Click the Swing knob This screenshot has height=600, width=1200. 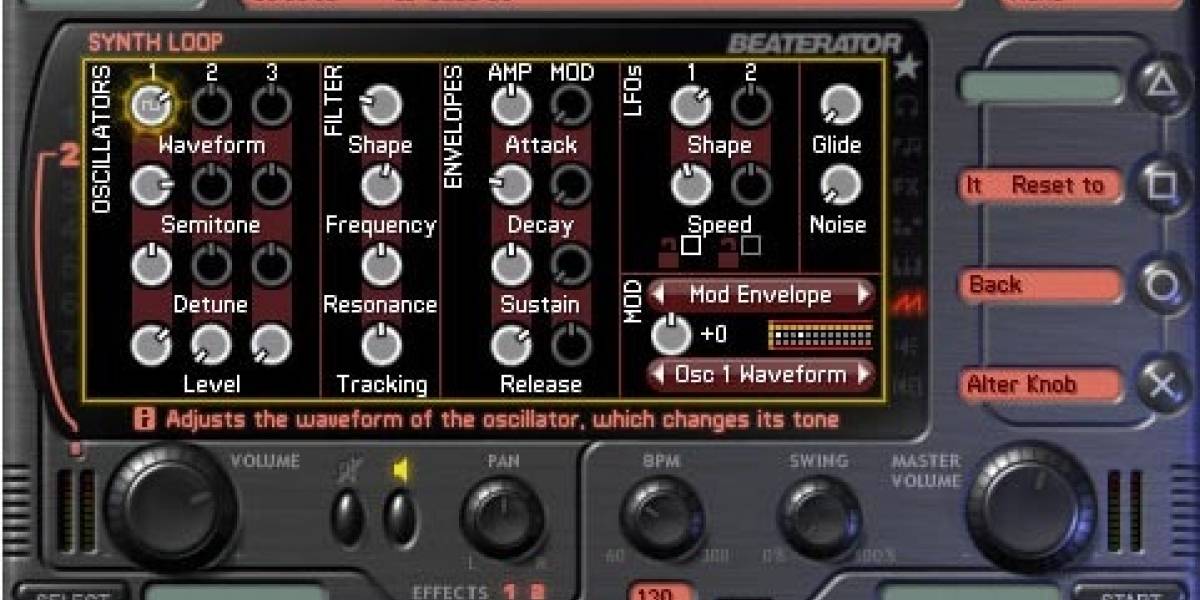click(x=820, y=517)
